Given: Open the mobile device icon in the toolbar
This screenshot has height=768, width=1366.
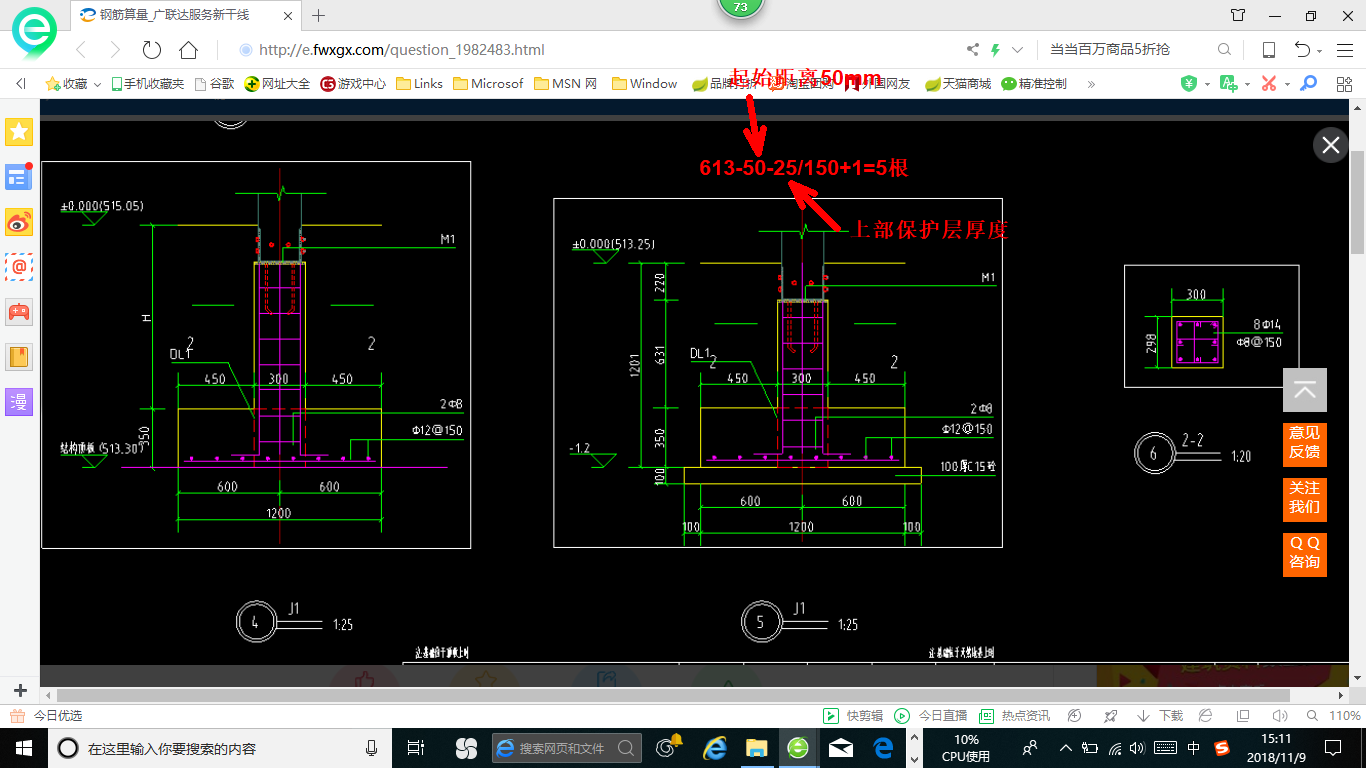Looking at the screenshot, I should point(1268,50).
